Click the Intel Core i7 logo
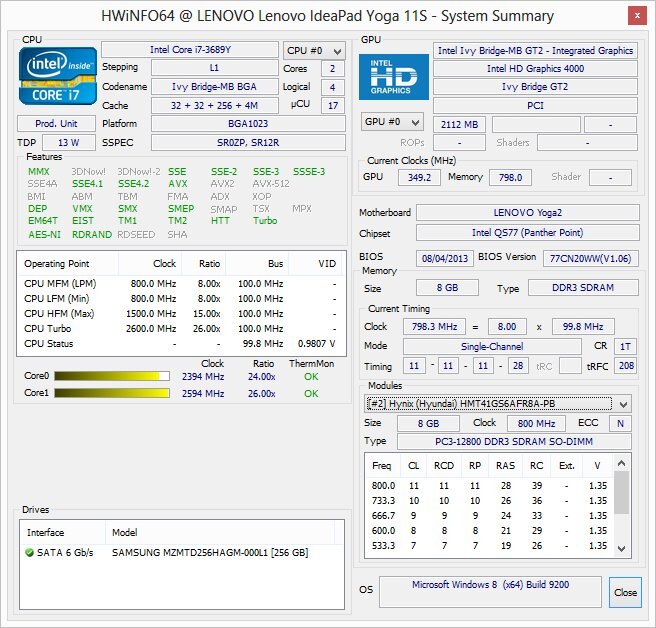656x628 pixels. click(58, 76)
